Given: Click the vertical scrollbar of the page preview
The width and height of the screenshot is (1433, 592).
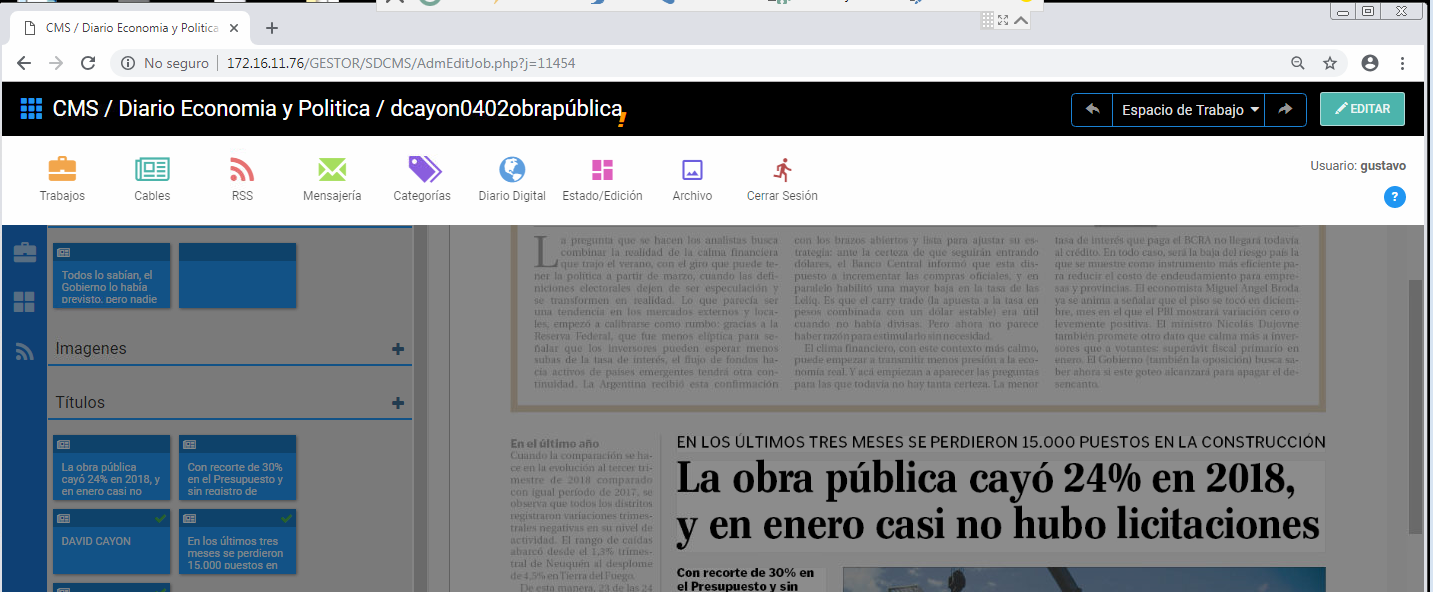Looking at the screenshot, I should (1415, 405).
